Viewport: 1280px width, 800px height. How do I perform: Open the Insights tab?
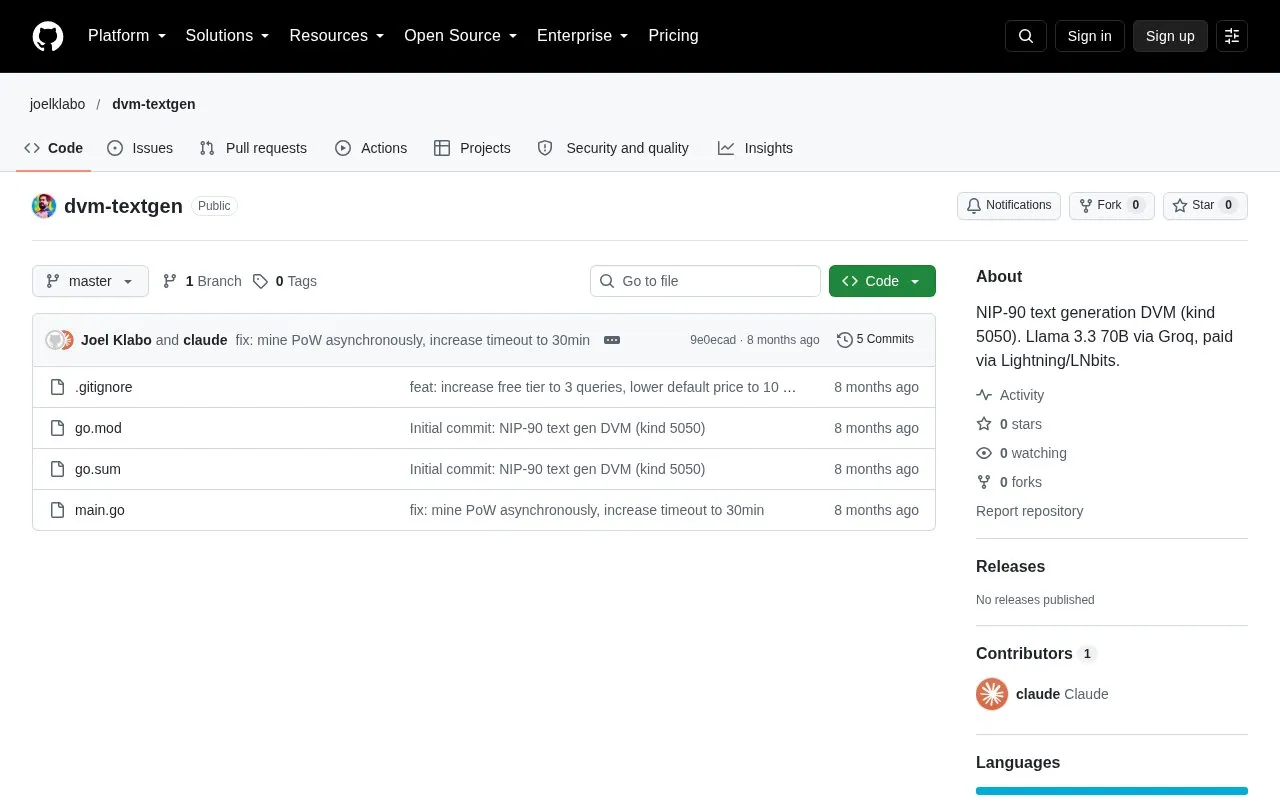tap(755, 148)
